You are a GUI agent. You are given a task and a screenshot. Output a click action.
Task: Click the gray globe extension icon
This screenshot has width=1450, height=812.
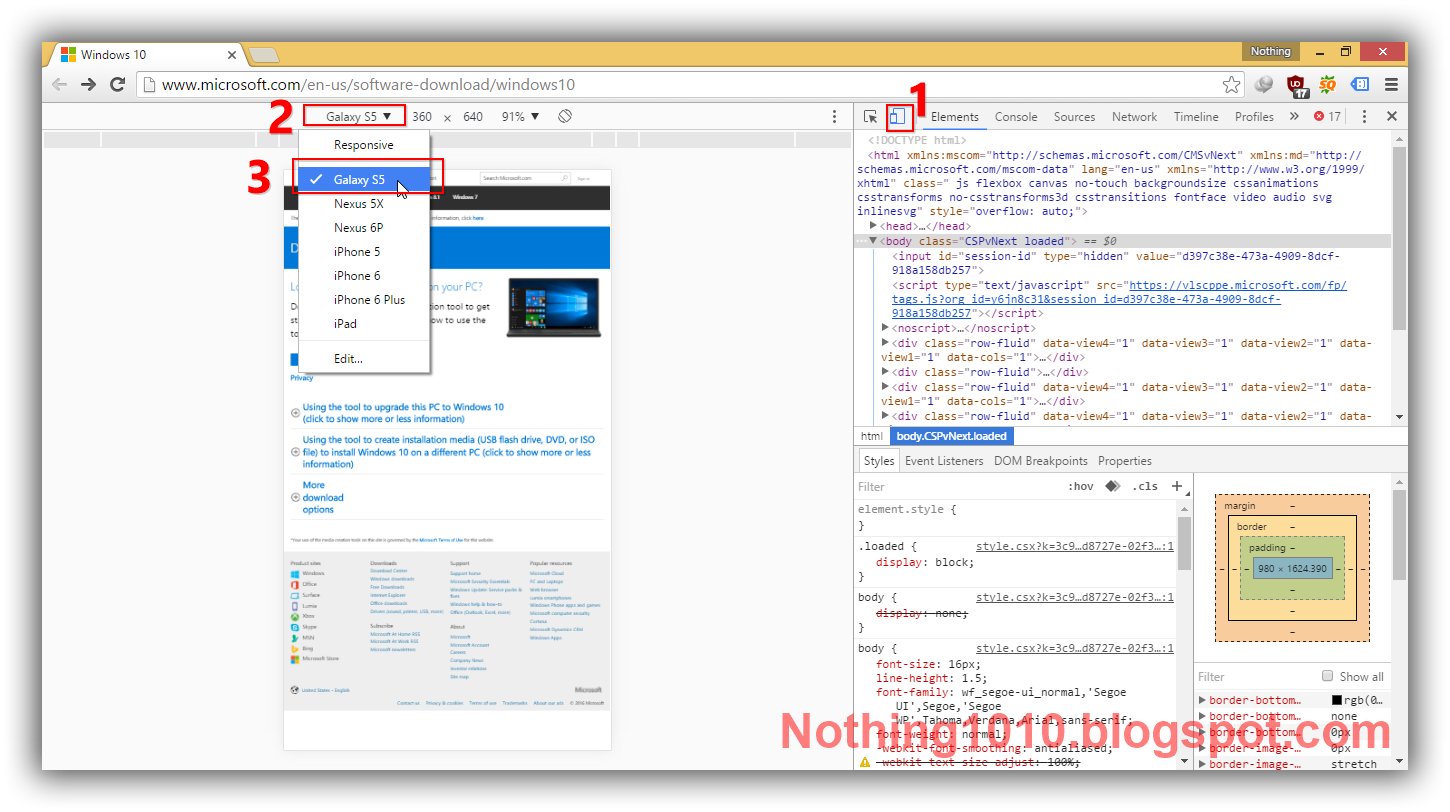[1265, 85]
